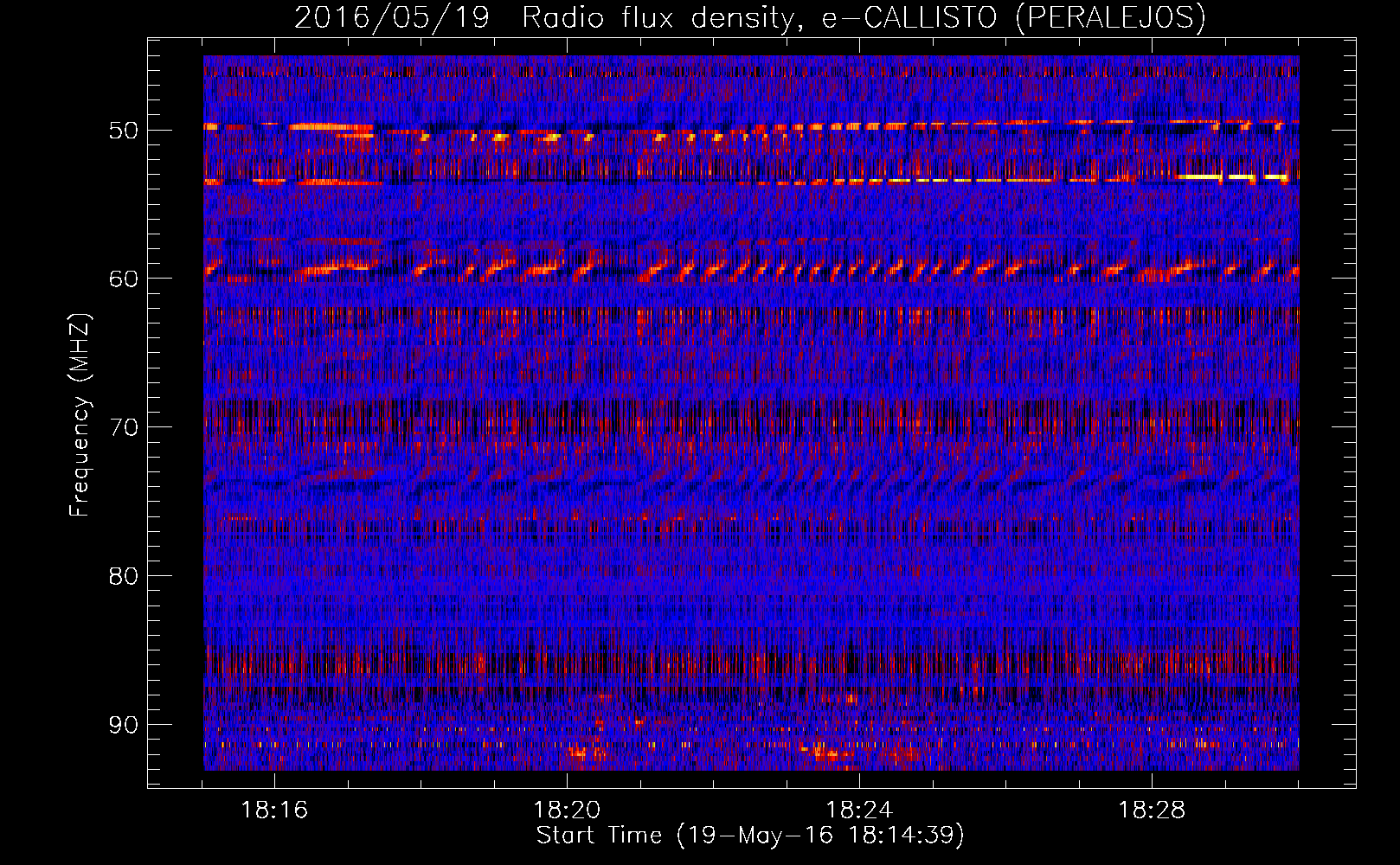Click the 18:20 time tick label
Screen dimensions: 1400x865
coord(567,811)
